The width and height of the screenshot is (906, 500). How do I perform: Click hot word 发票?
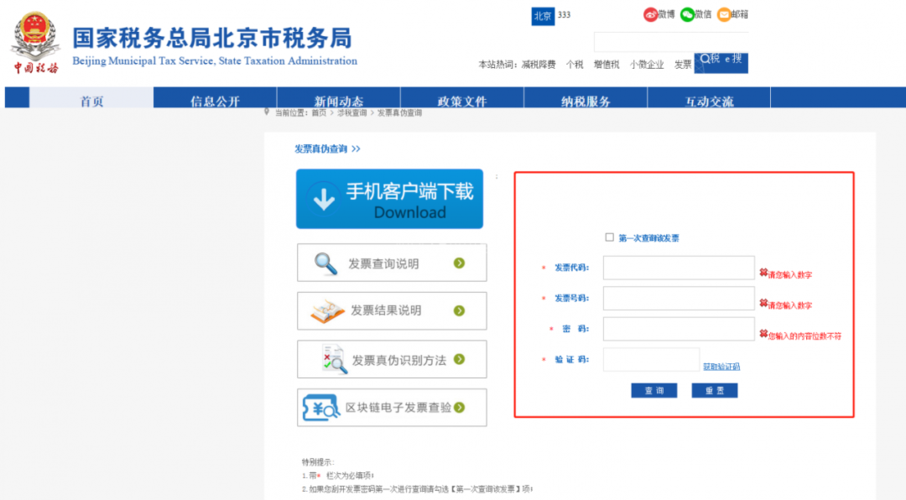coord(683,65)
